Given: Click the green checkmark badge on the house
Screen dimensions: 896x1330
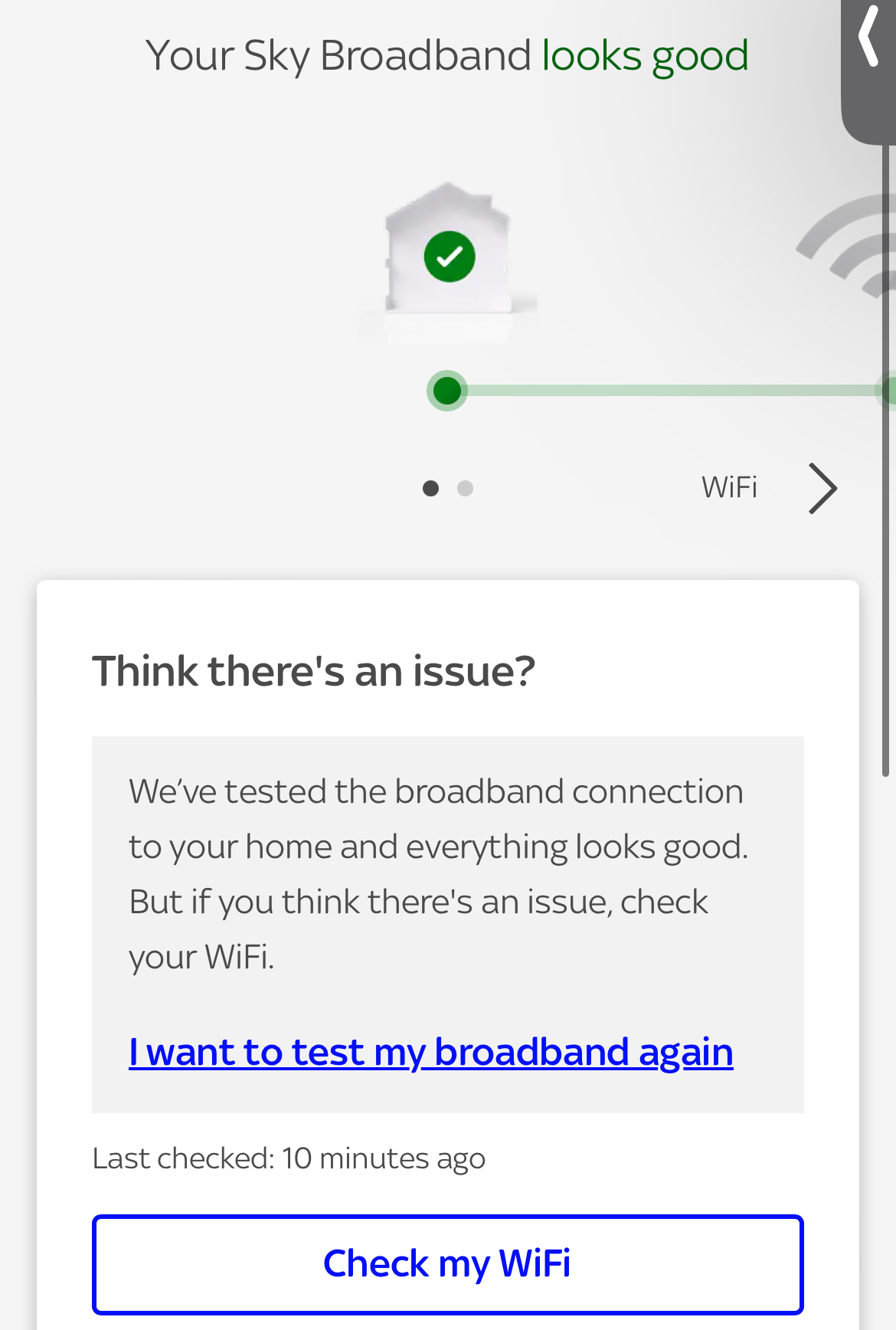Looking at the screenshot, I should [x=450, y=257].
